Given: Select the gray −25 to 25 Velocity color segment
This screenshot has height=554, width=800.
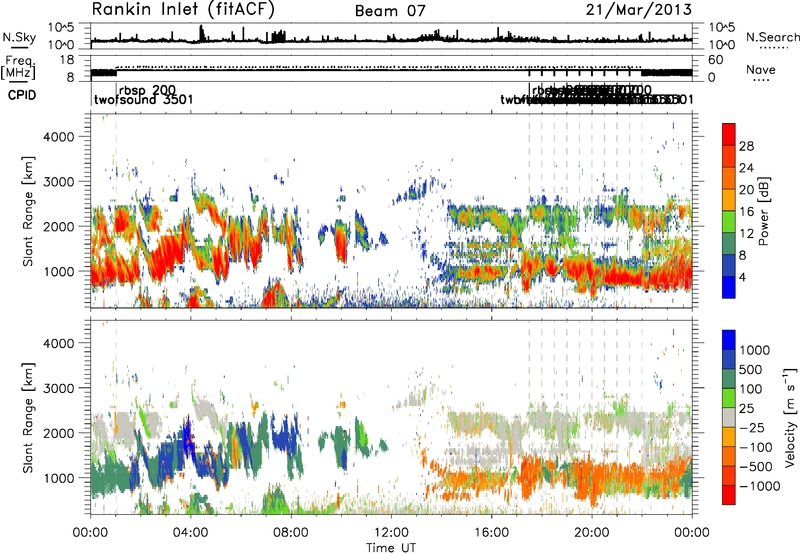Looking at the screenshot, I should click(x=729, y=418).
